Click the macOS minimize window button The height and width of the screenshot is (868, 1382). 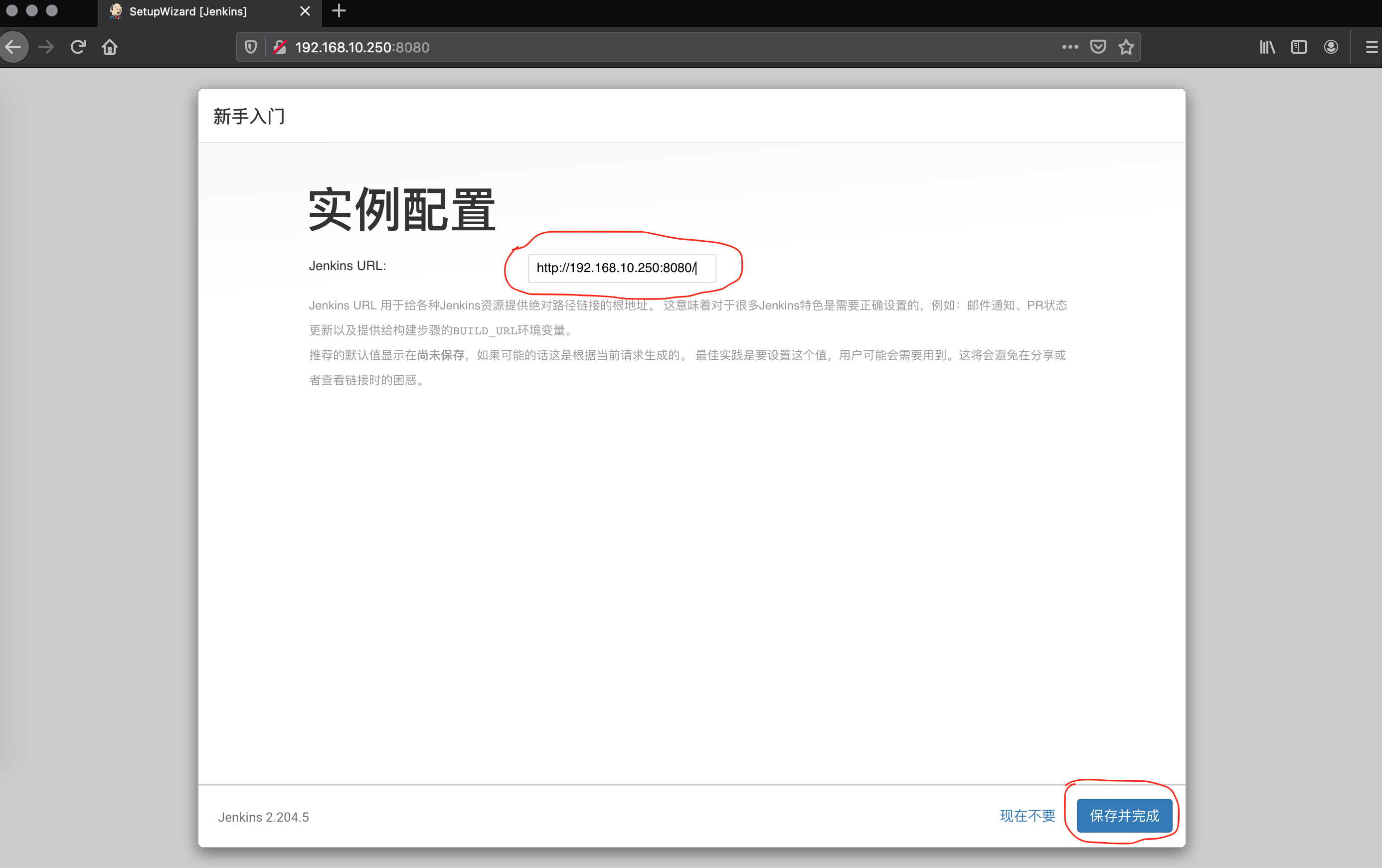pos(31,10)
